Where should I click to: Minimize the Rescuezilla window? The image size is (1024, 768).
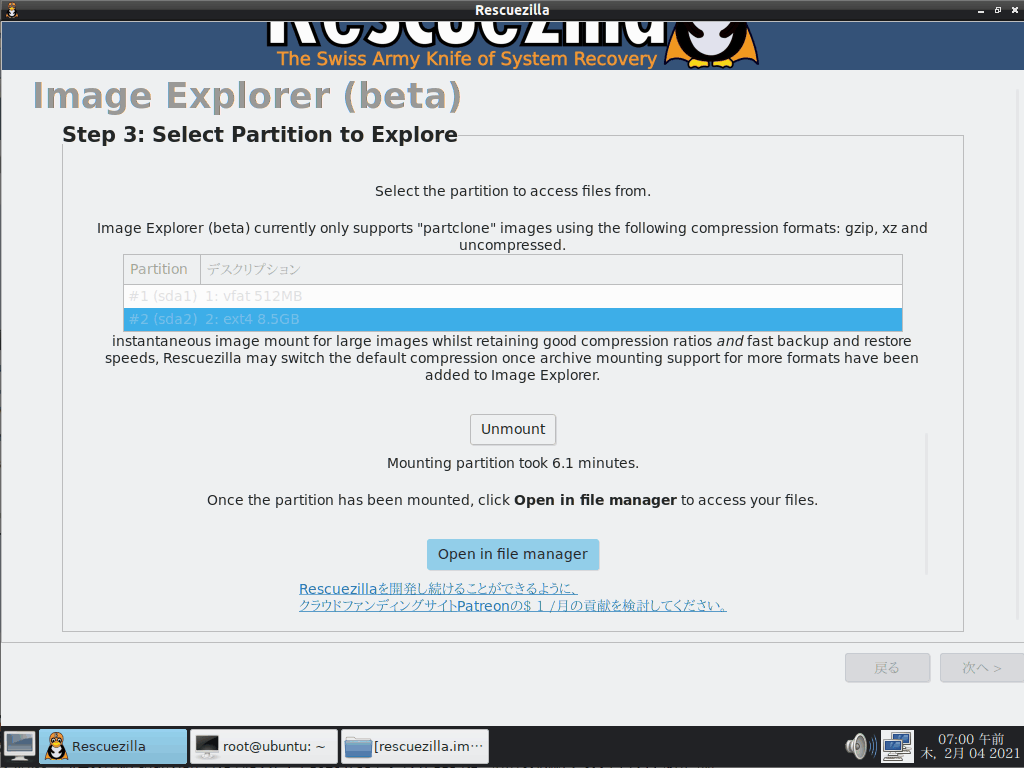pos(981,10)
